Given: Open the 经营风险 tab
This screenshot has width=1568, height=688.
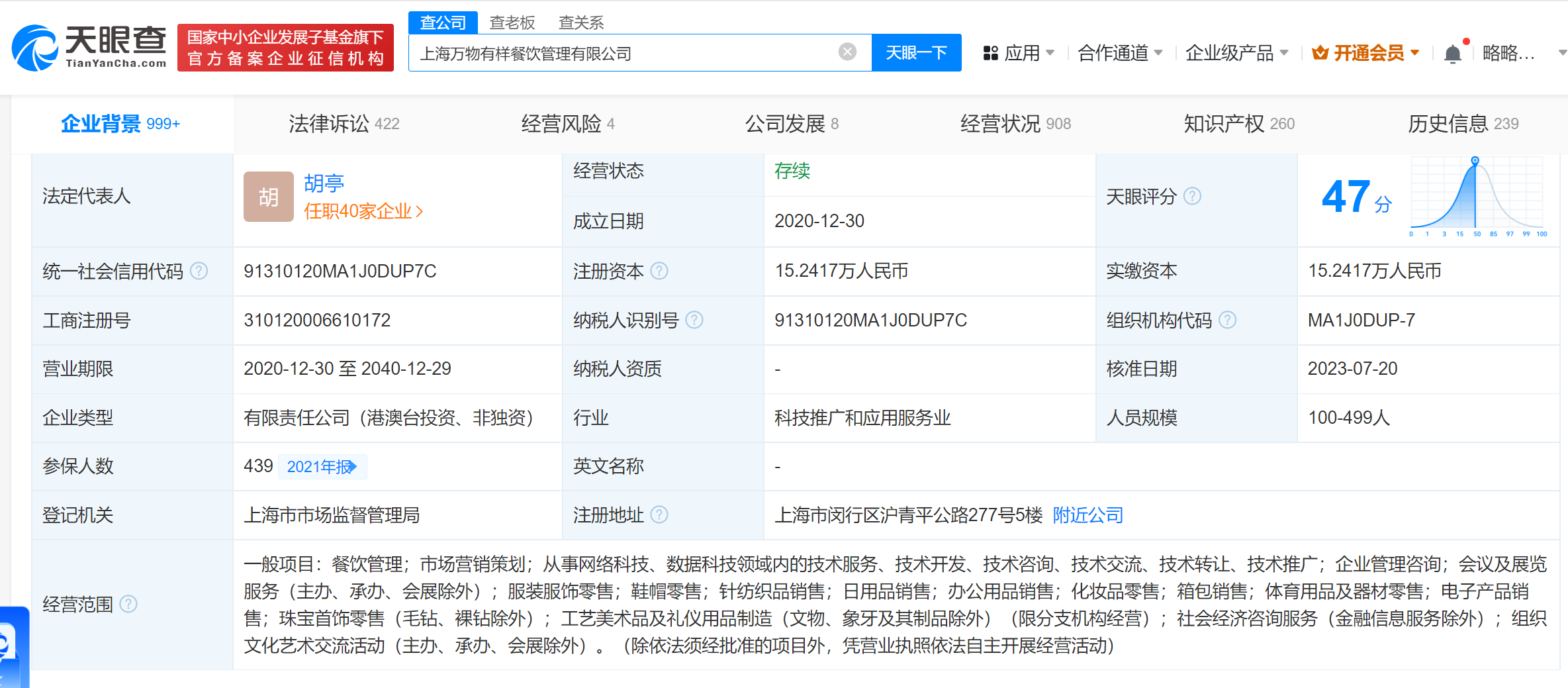Looking at the screenshot, I should 568,124.
